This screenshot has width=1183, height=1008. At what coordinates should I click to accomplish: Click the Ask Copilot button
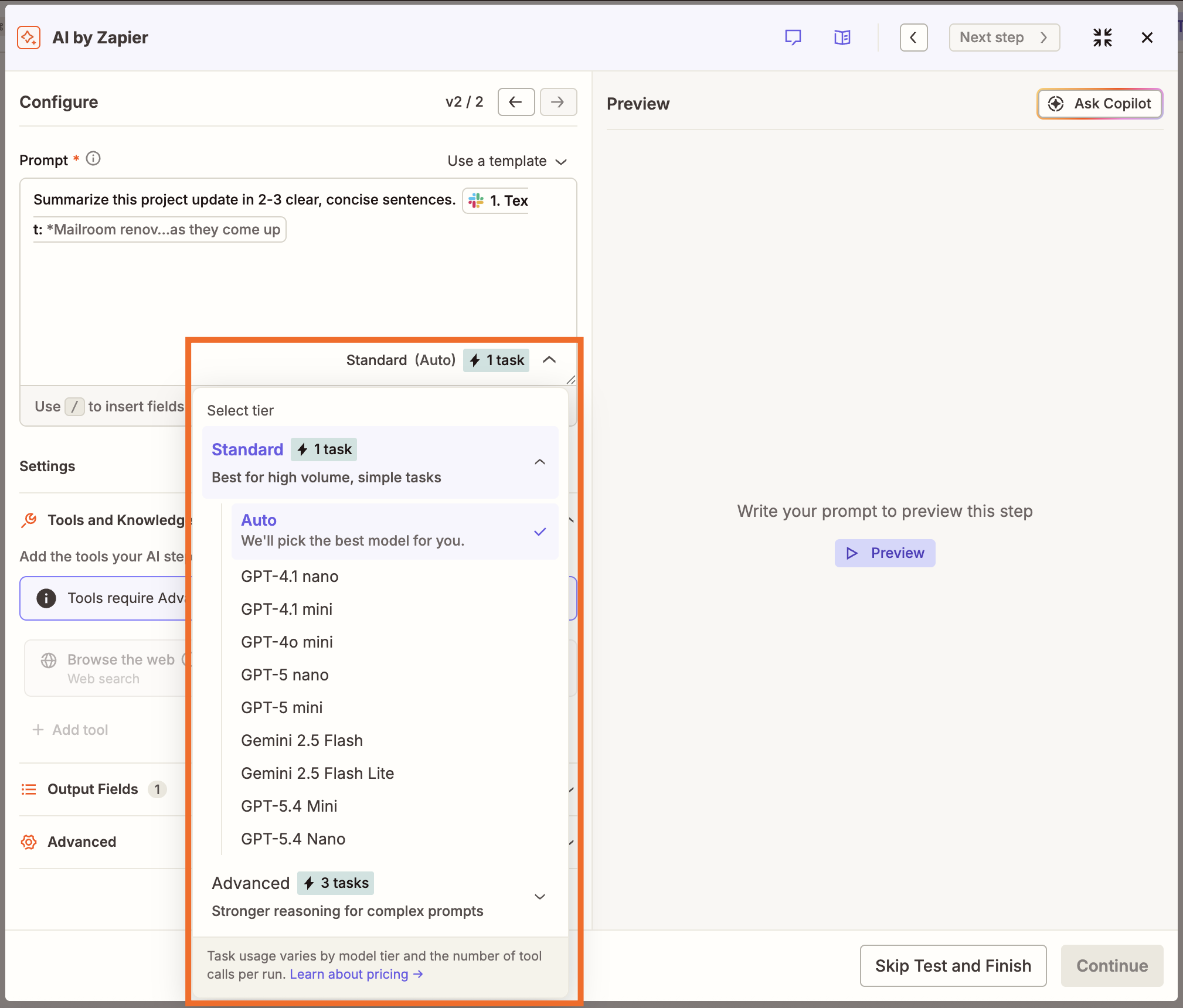pyautogui.click(x=1100, y=104)
